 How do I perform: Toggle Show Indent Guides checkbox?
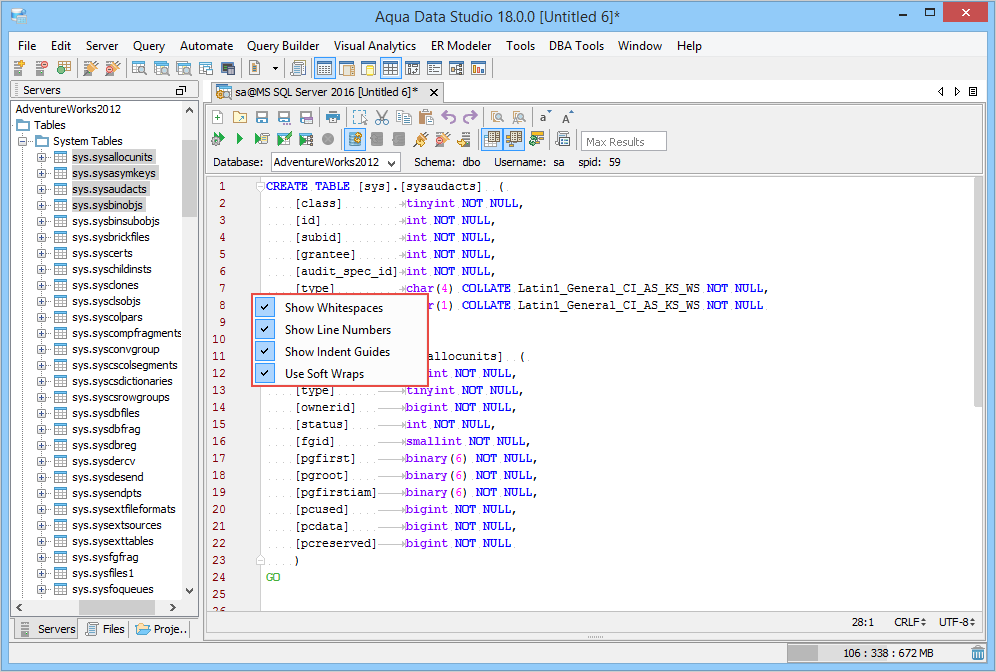point(265,351)
